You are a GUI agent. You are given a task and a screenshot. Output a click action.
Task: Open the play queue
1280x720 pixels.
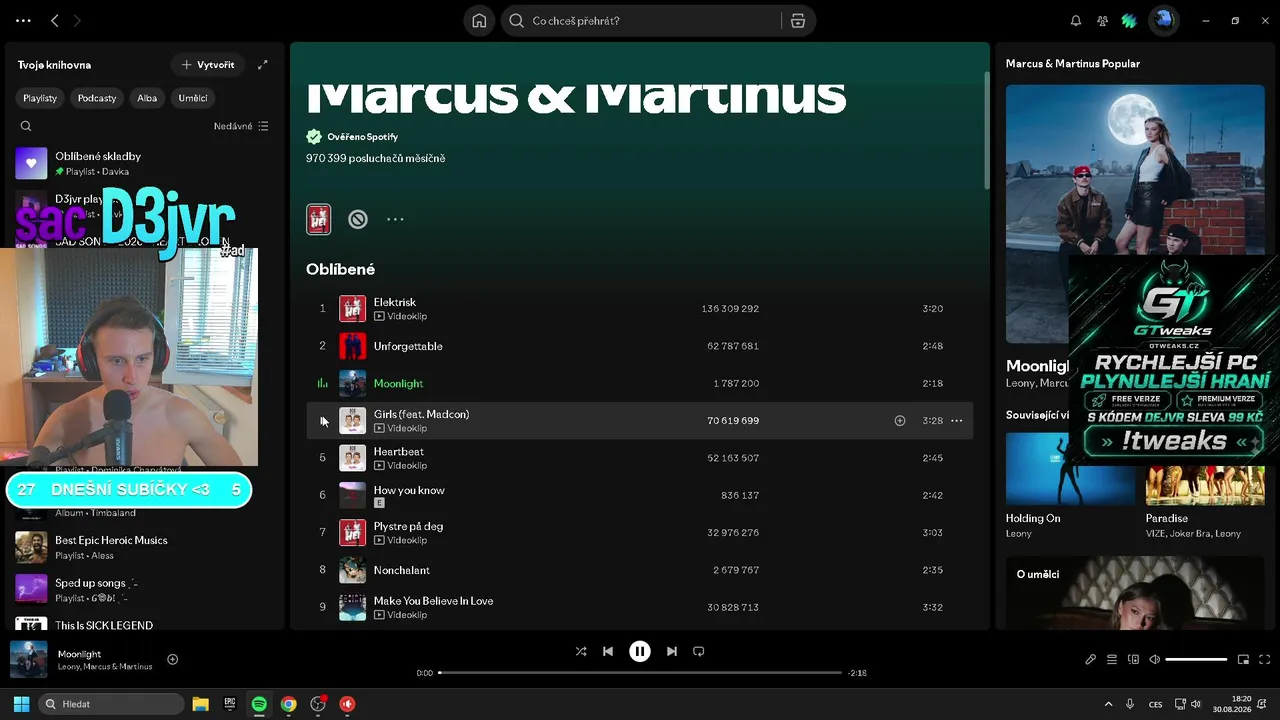coord(1112,660)
